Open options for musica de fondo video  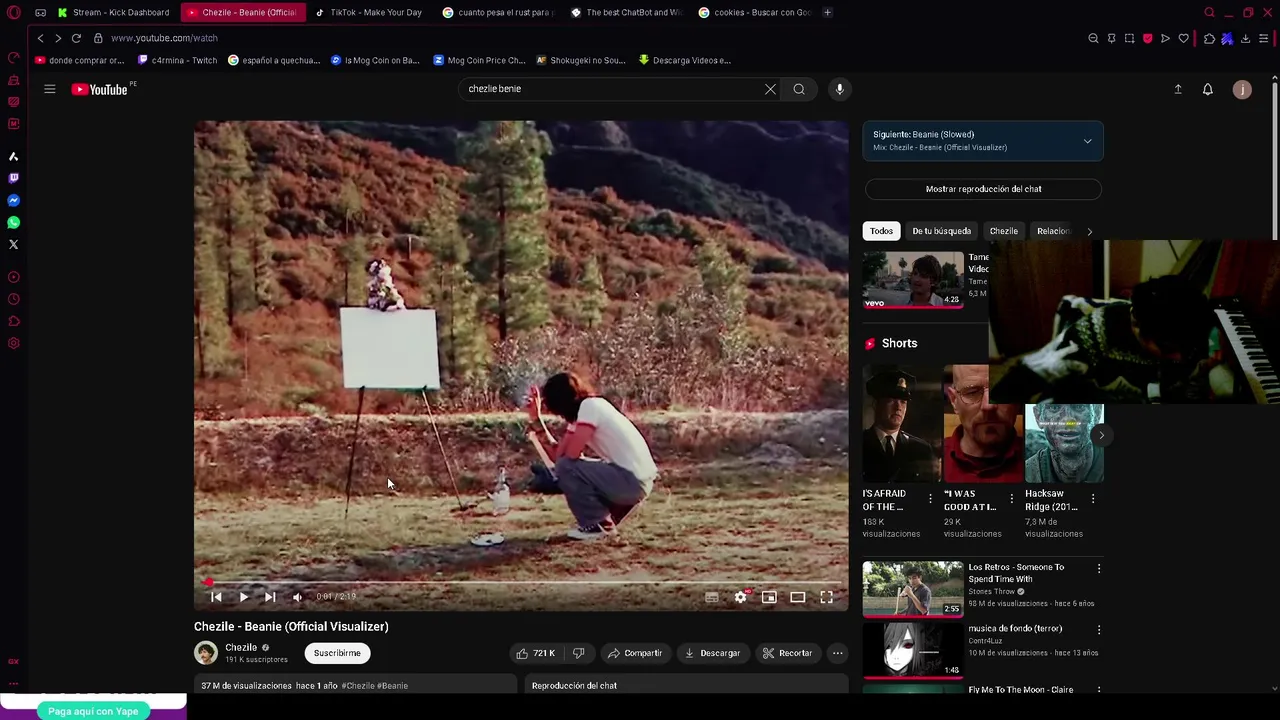pyautogui.click(x=1098, y=630)
